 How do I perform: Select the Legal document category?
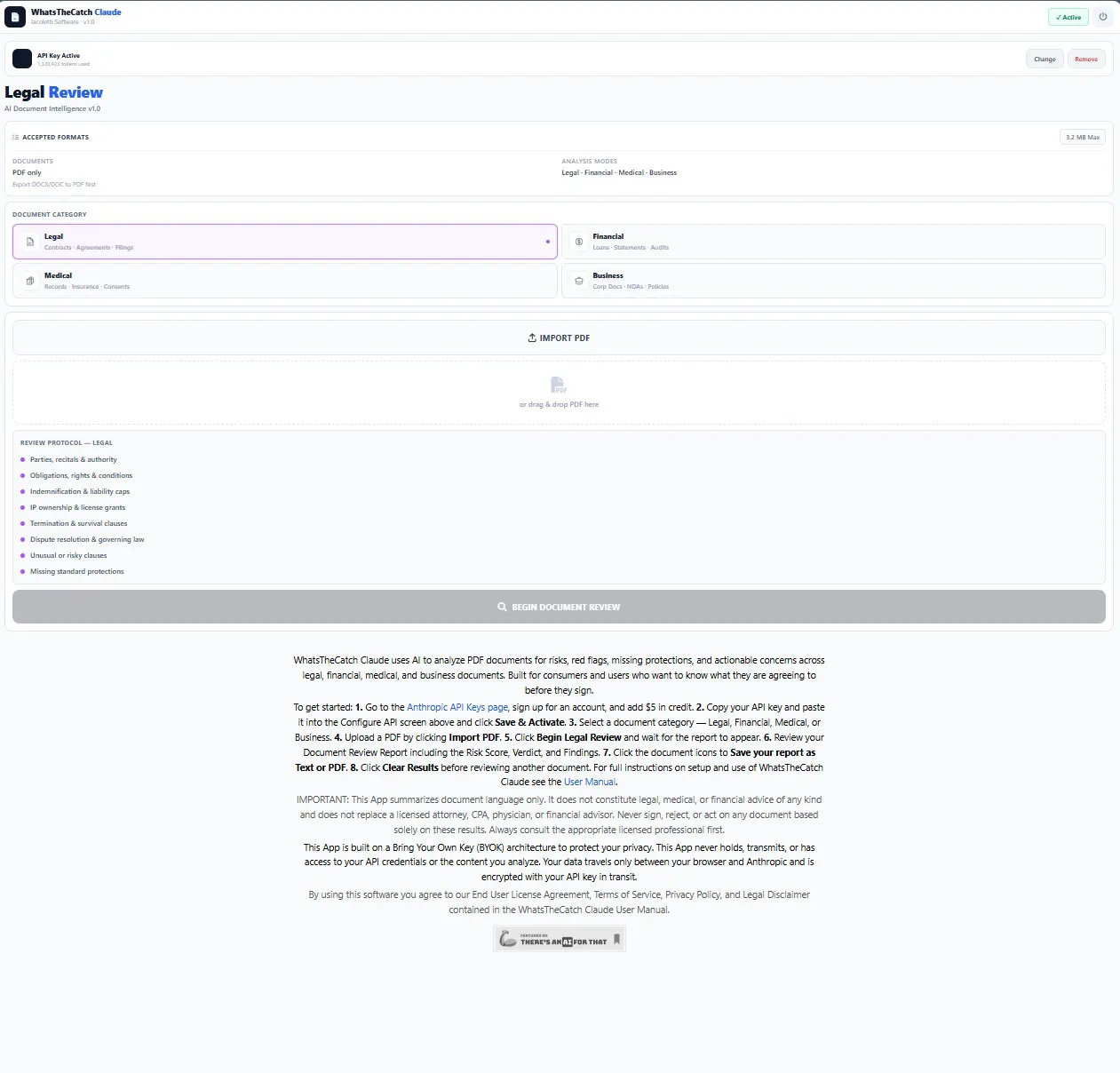285,242
